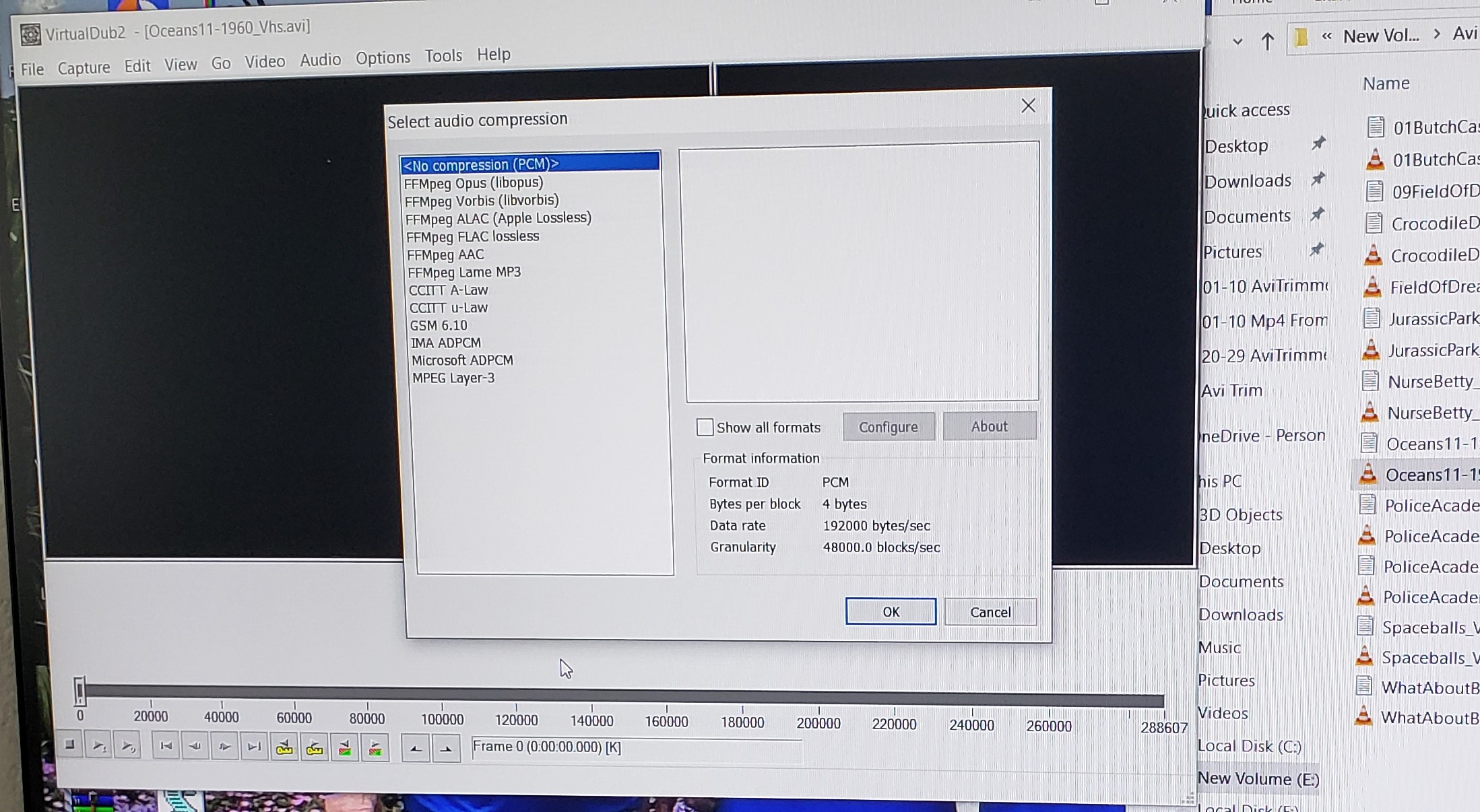Open Avi Trim folder in quick access

1232,391
